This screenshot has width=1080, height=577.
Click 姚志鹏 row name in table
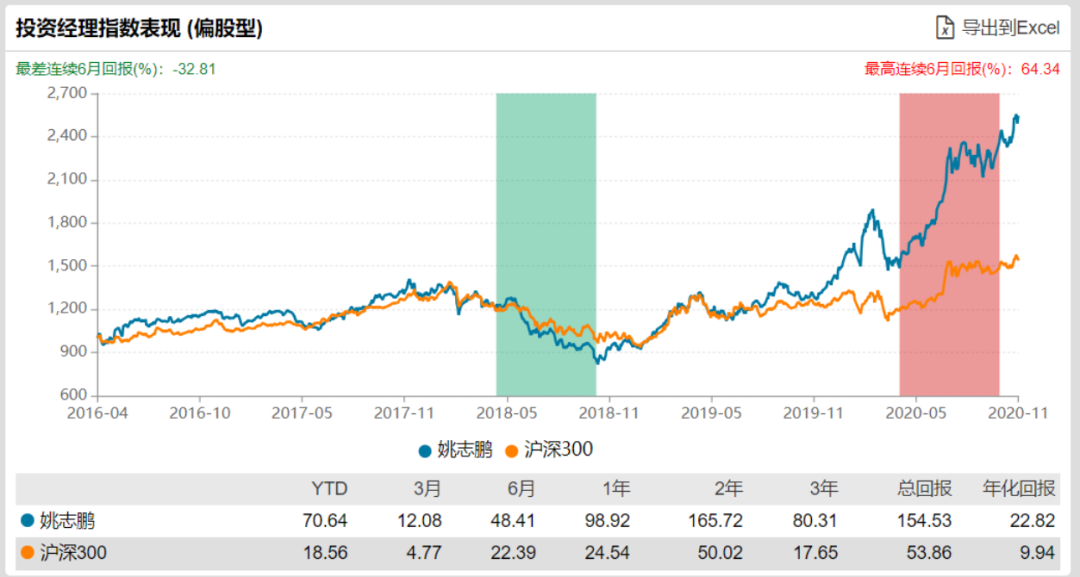coord(67,521)
